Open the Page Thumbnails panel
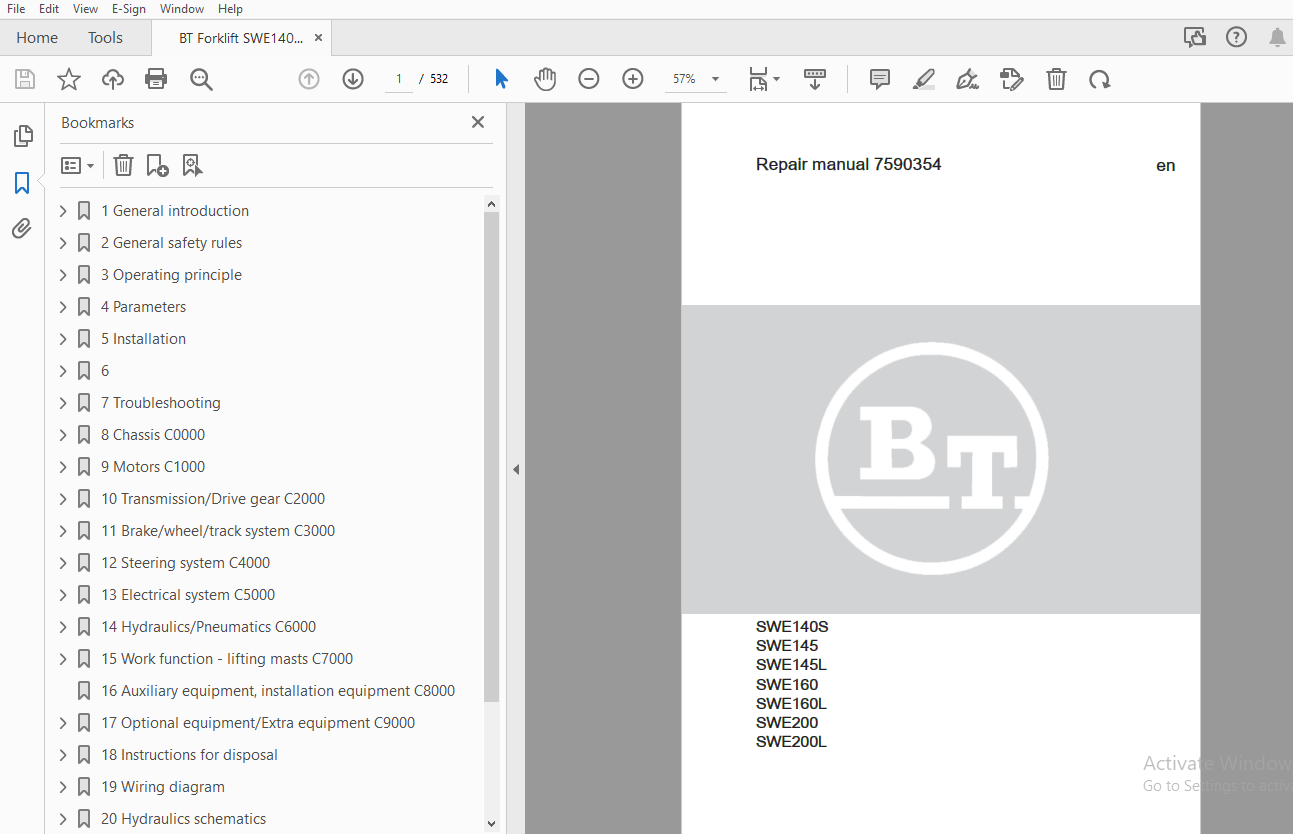 (x=22, y=136)
